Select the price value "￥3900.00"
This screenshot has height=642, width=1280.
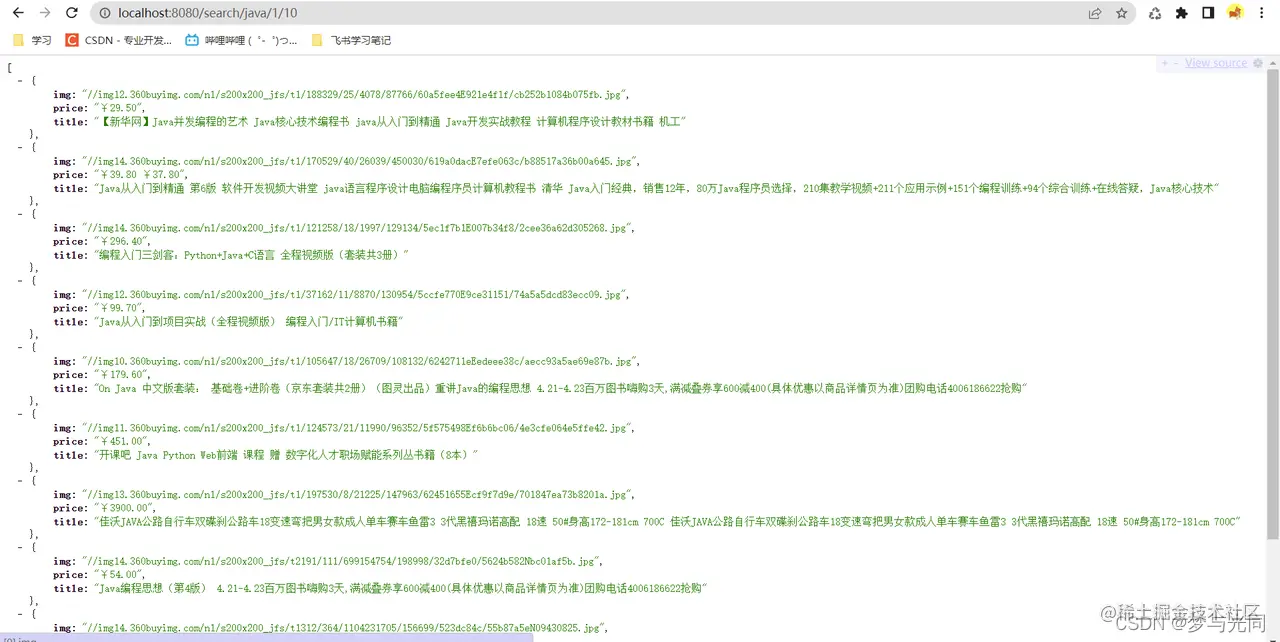point(124,508)
